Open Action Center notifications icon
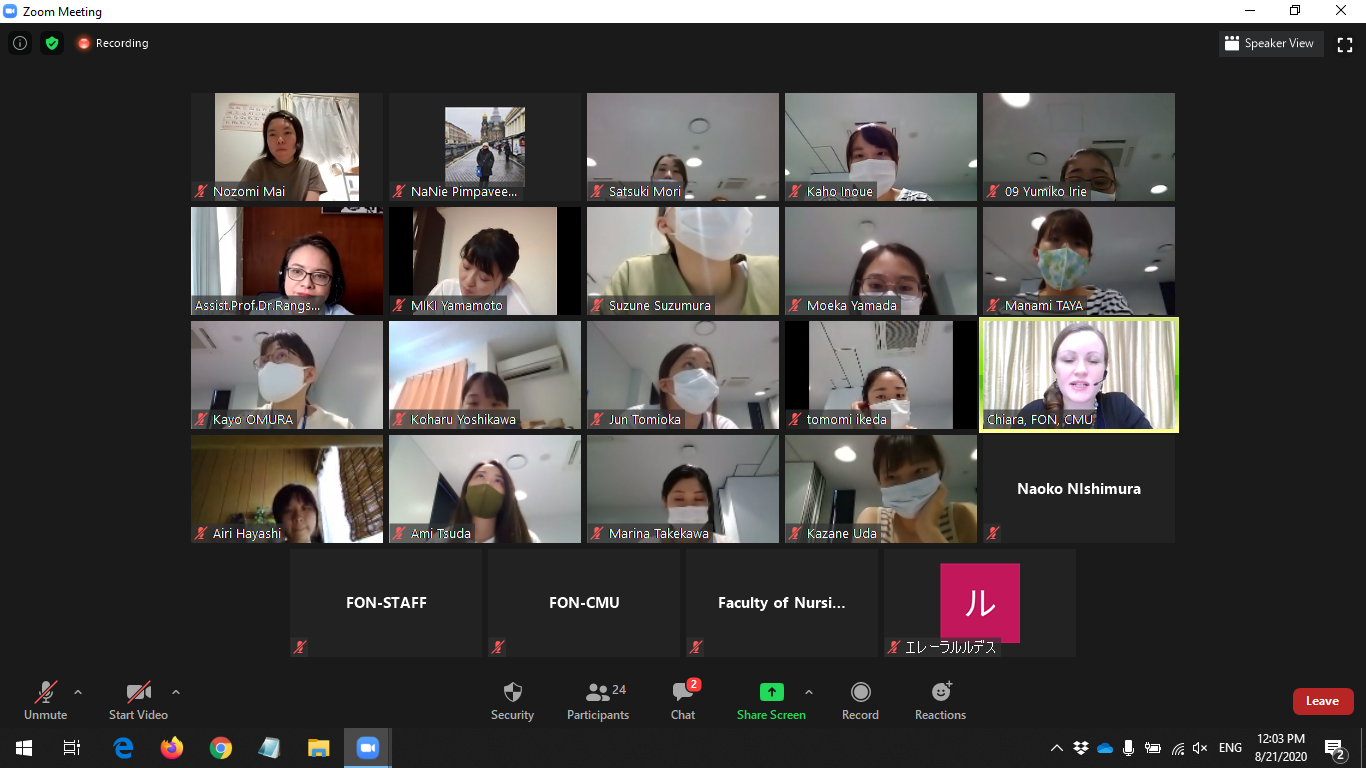1366x768 pixels. [1335, 748]
